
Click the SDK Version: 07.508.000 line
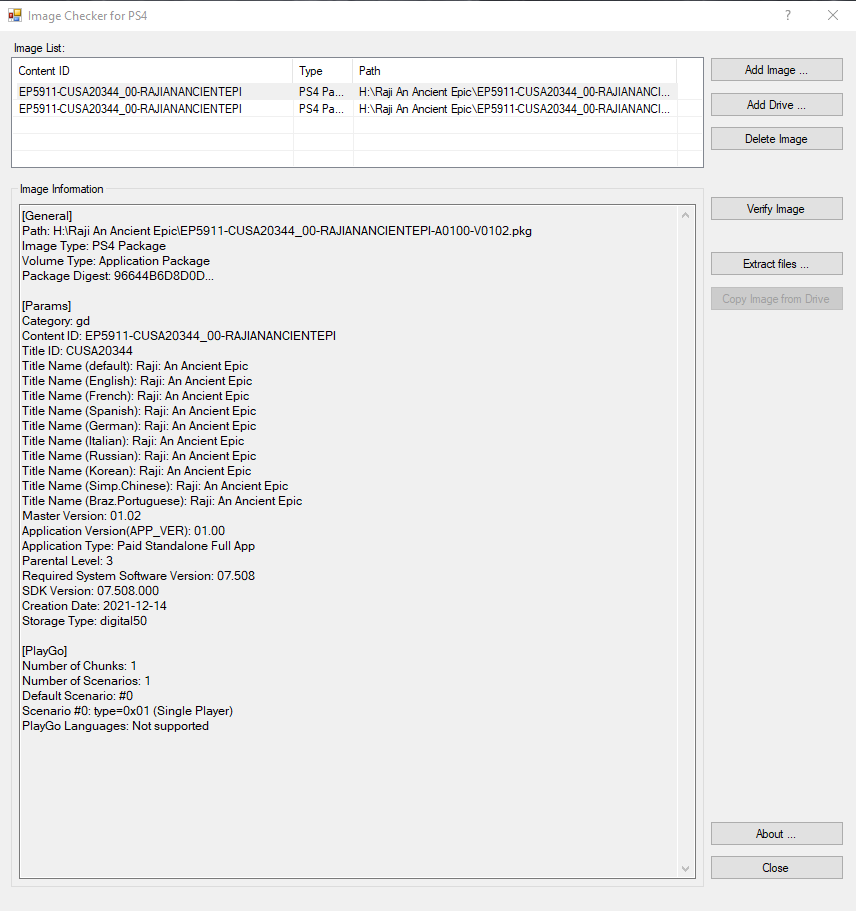91,591
